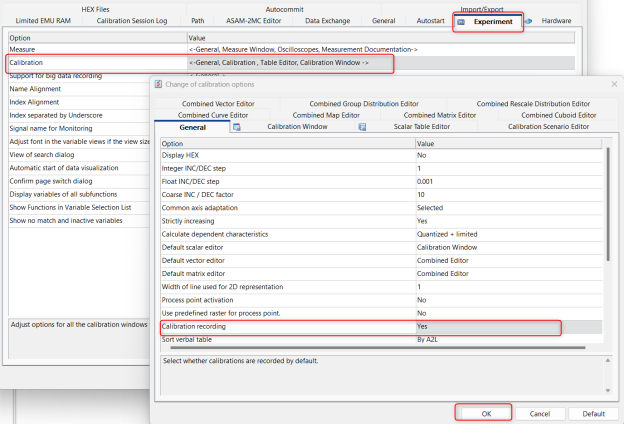This screenshot has height=424, width=624.
Task: Open Combined Rescale Distribution Editor tab
Action: click(533, 104)
